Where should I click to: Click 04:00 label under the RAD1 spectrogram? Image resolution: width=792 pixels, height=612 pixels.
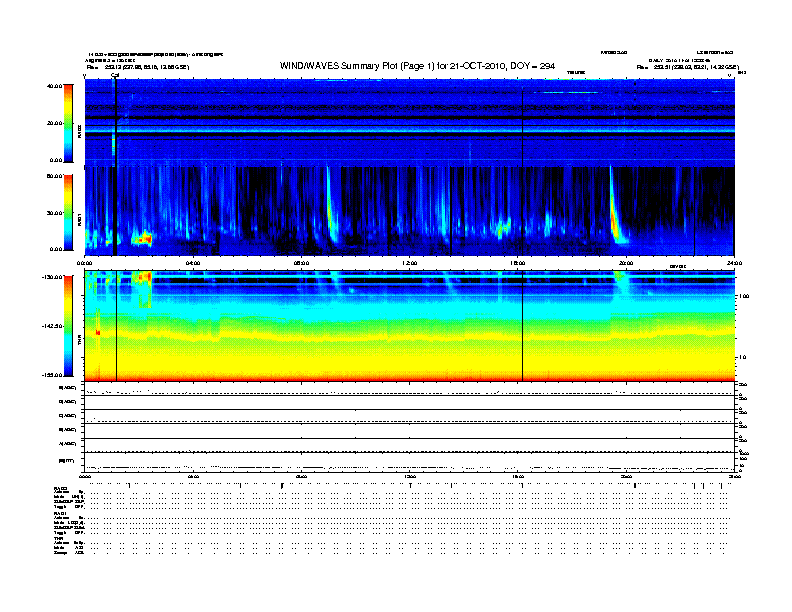coord(193,263)
